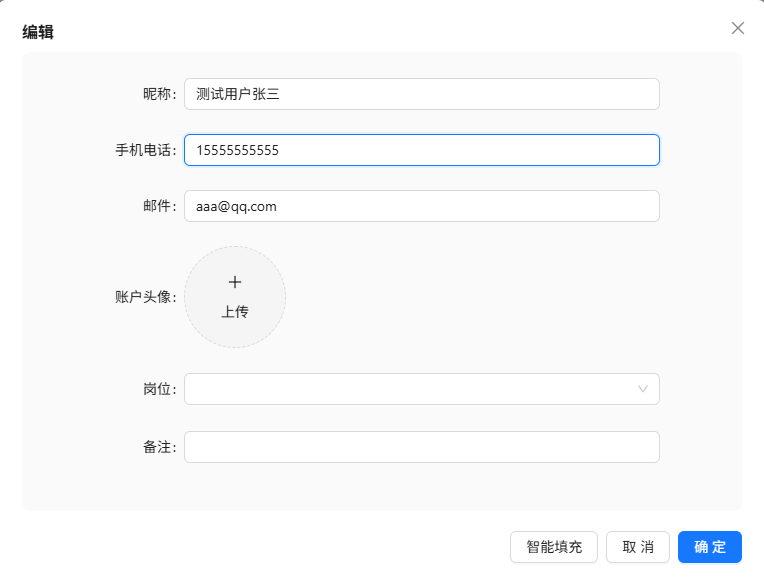
Task: Click the 手机电话 field label
Action: pyautogui.click(x=145, y=150)
